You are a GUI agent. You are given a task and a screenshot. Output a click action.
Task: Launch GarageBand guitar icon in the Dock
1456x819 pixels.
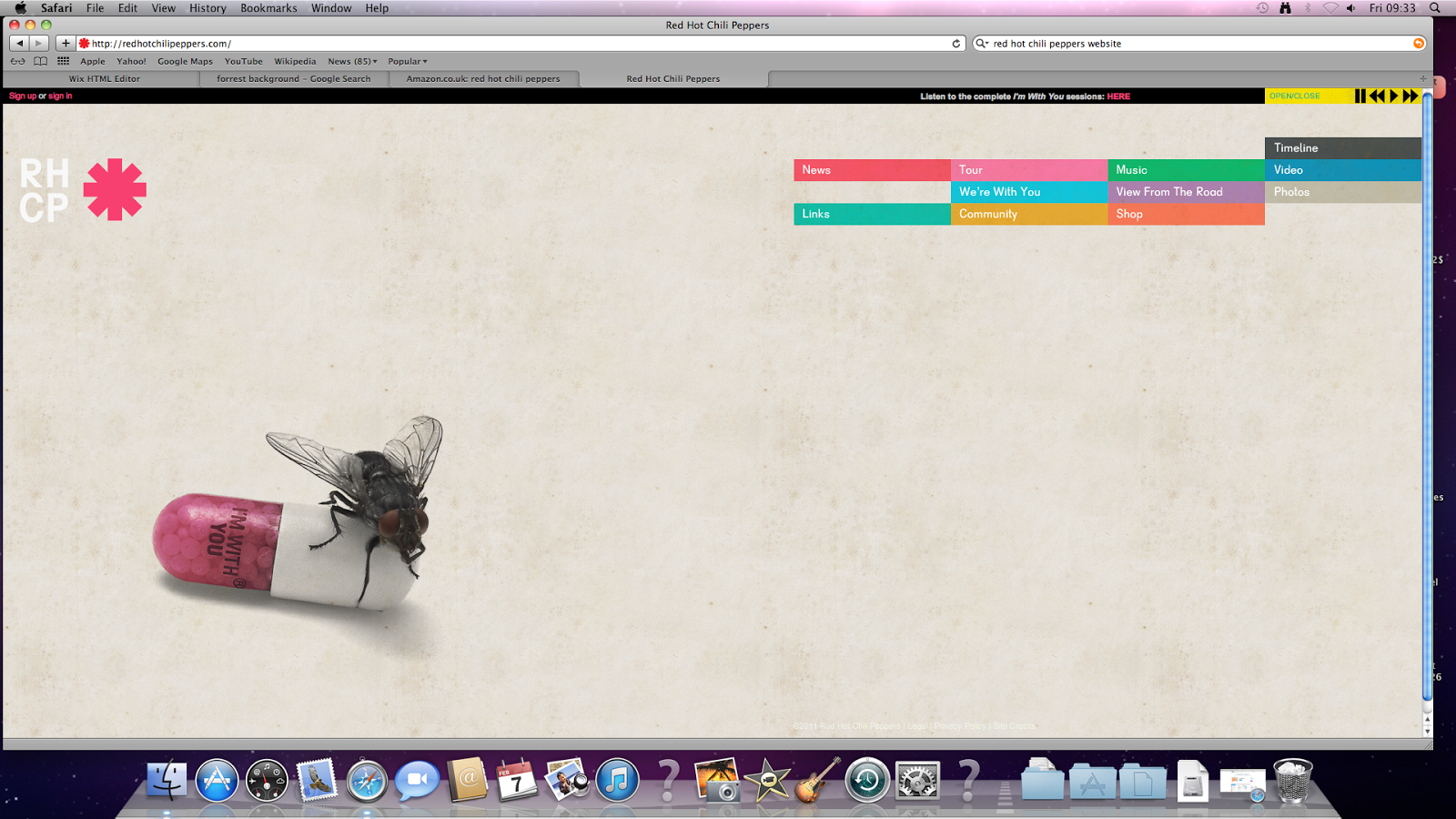point(817,780)
